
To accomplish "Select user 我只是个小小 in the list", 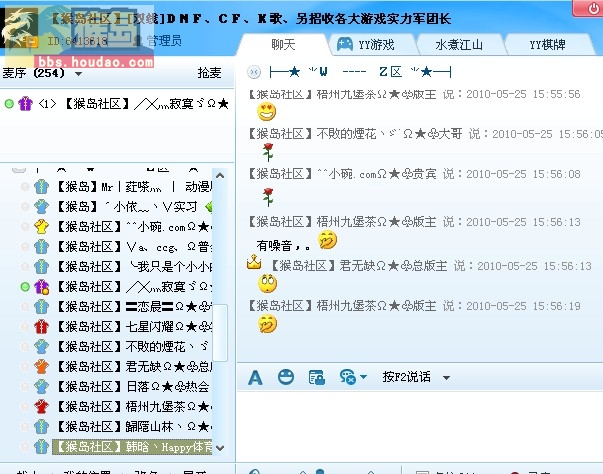I will click(132, 267).
